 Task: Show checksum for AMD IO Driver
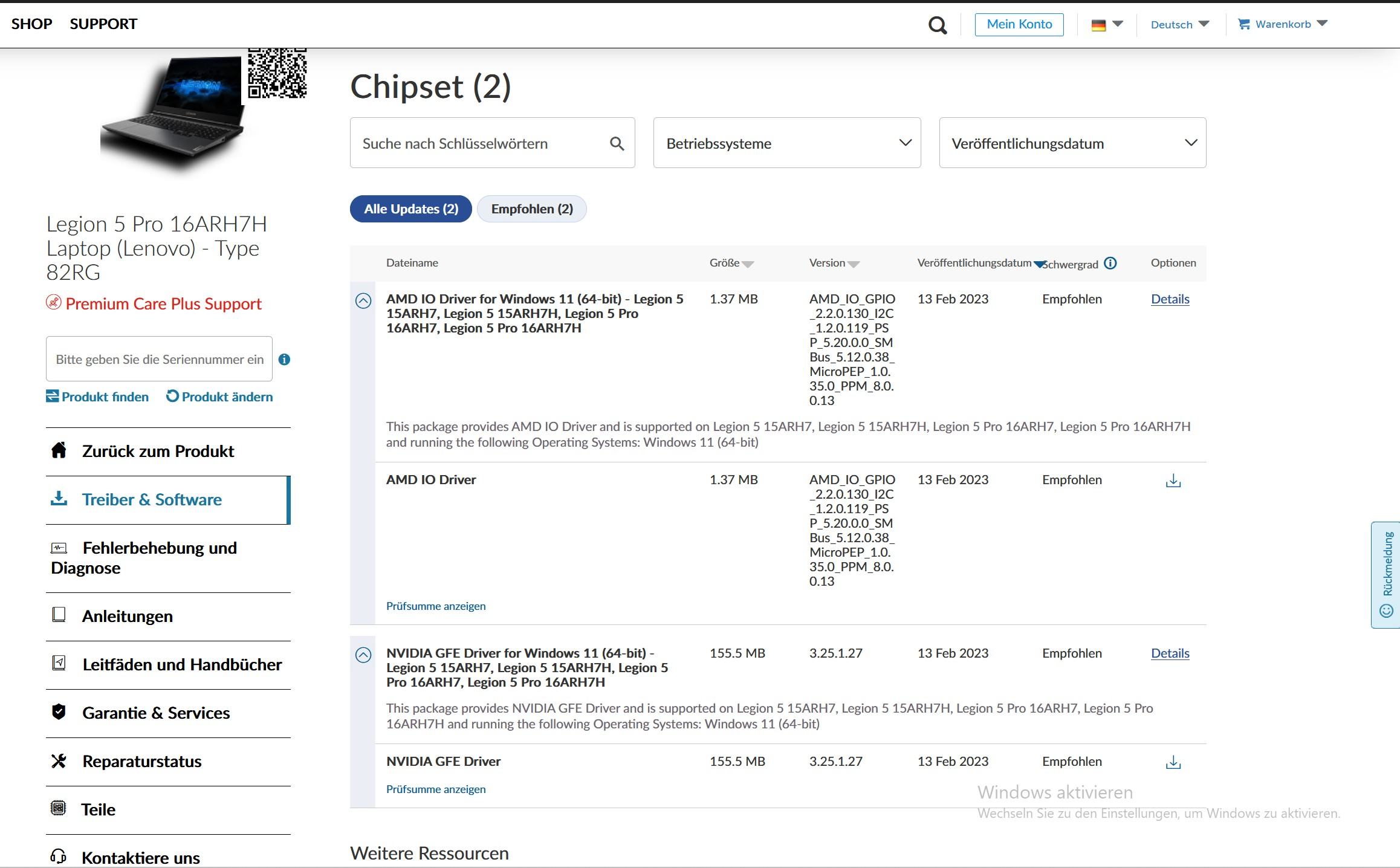[x=436, y=606]
